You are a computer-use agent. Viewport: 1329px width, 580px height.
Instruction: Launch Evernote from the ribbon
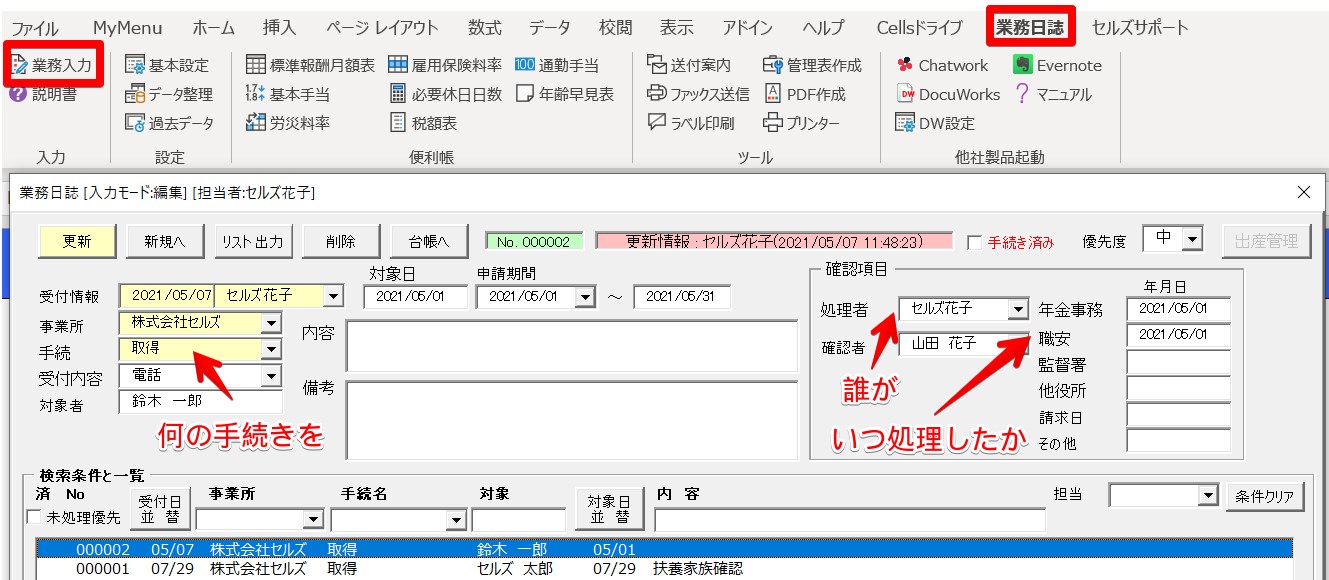(x=1057, y=66)
